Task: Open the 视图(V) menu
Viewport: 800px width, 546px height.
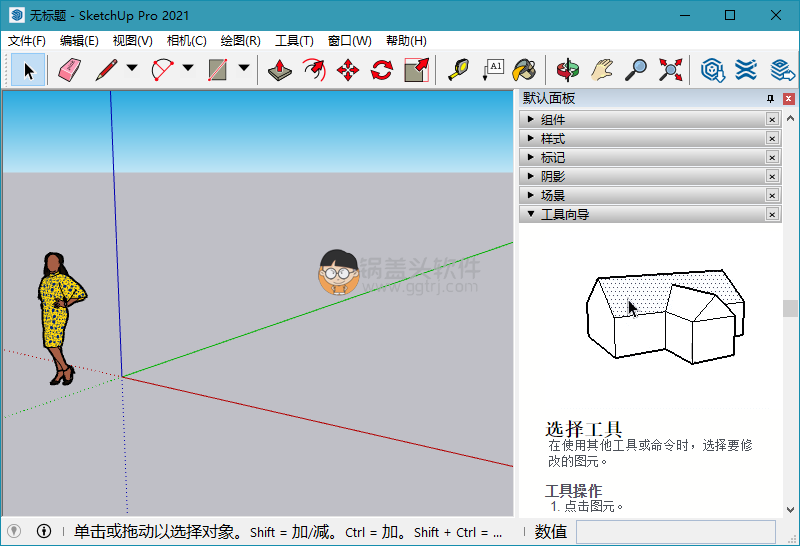Action: 133,41
